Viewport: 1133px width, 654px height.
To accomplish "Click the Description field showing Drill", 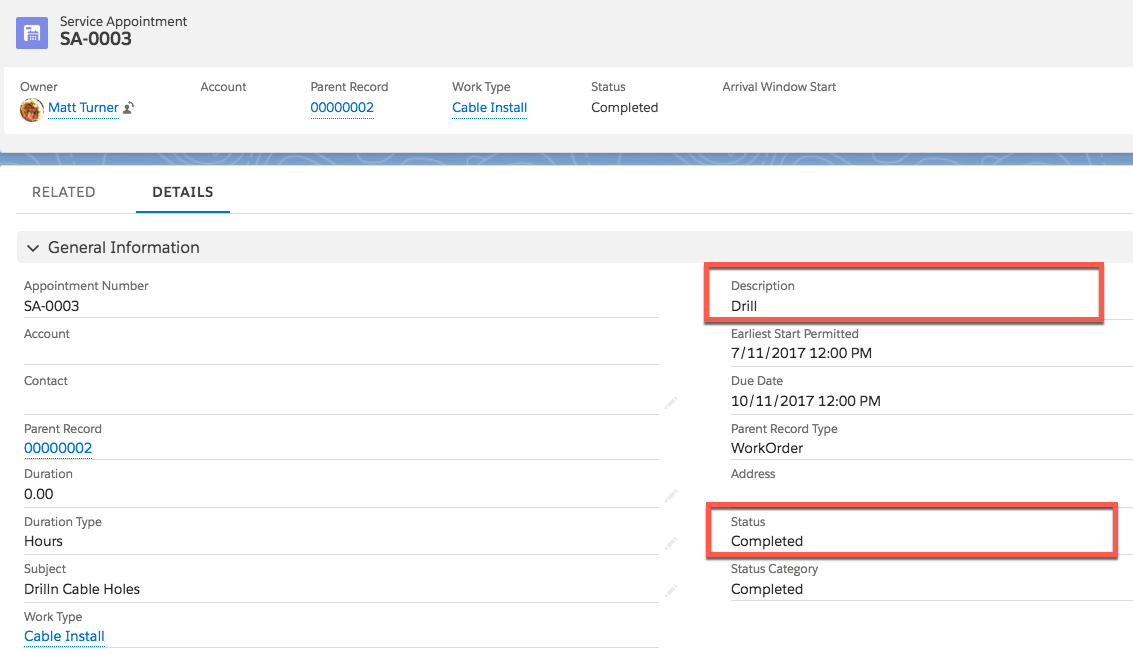I will [x=744, y=306].
